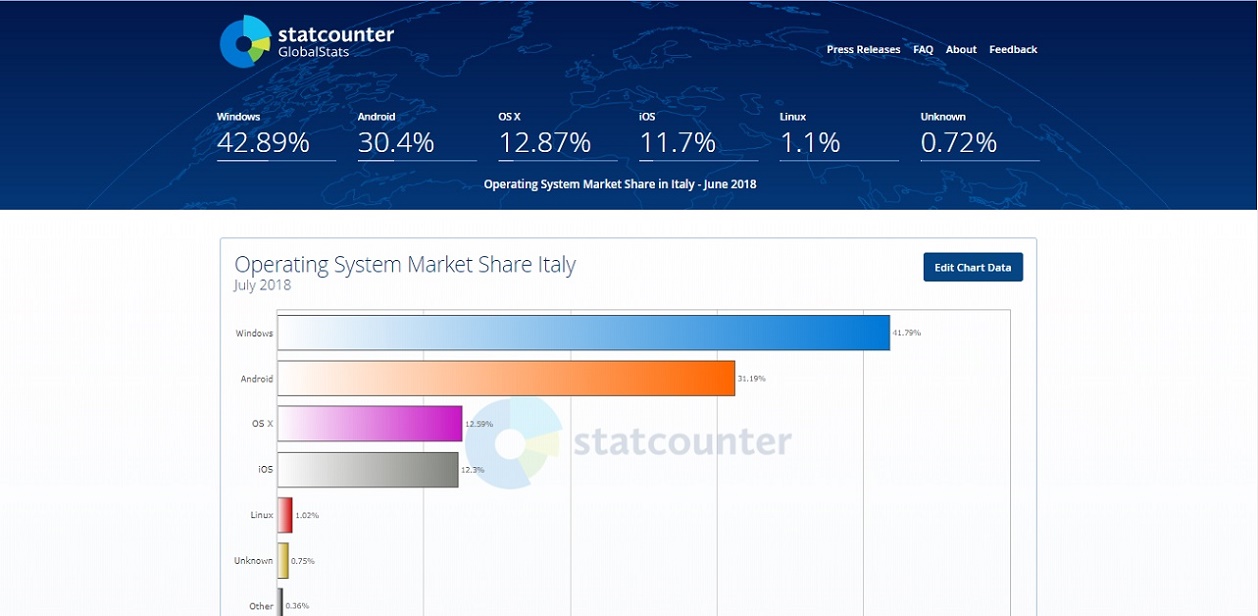
Task: Click the 0.36% value label
Action: [x=297, y=606]
